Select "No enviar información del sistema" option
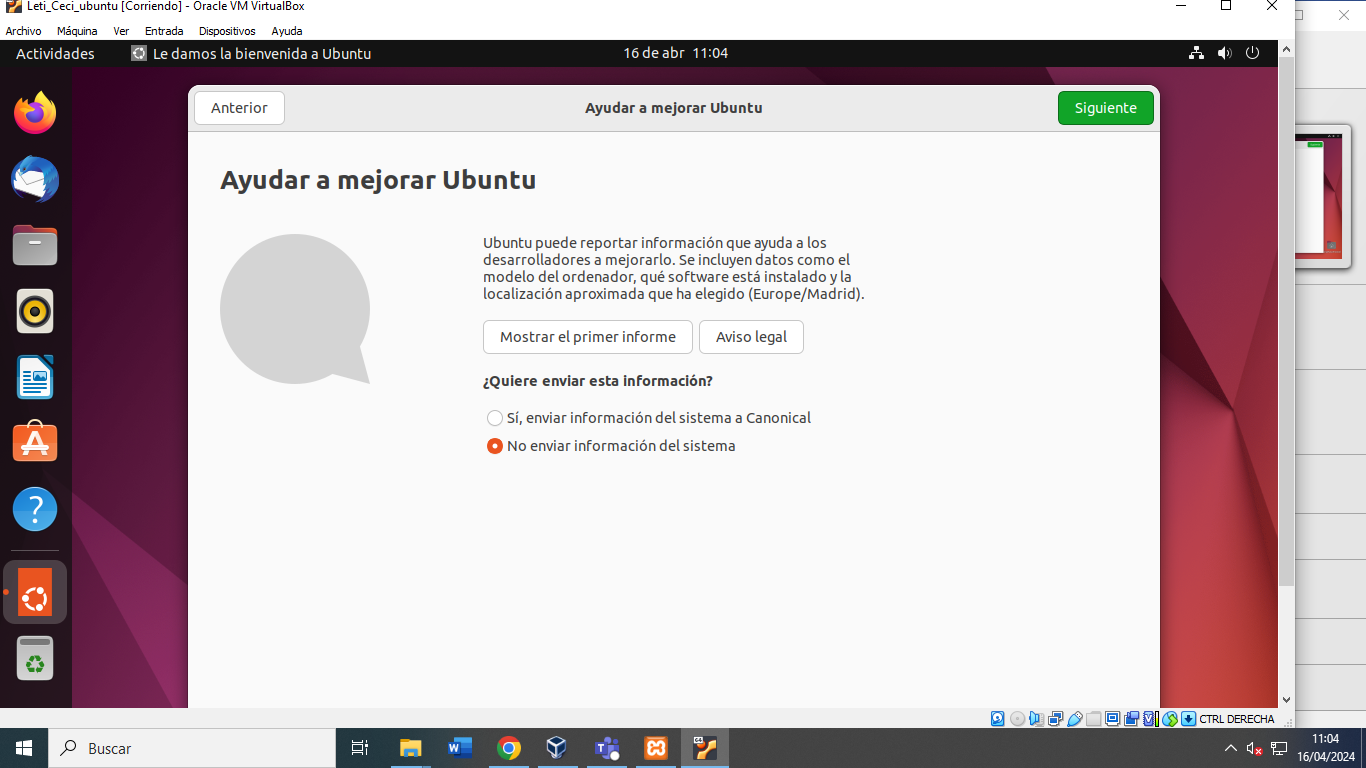The image size is (1366, 768). [x=495, y=446]
